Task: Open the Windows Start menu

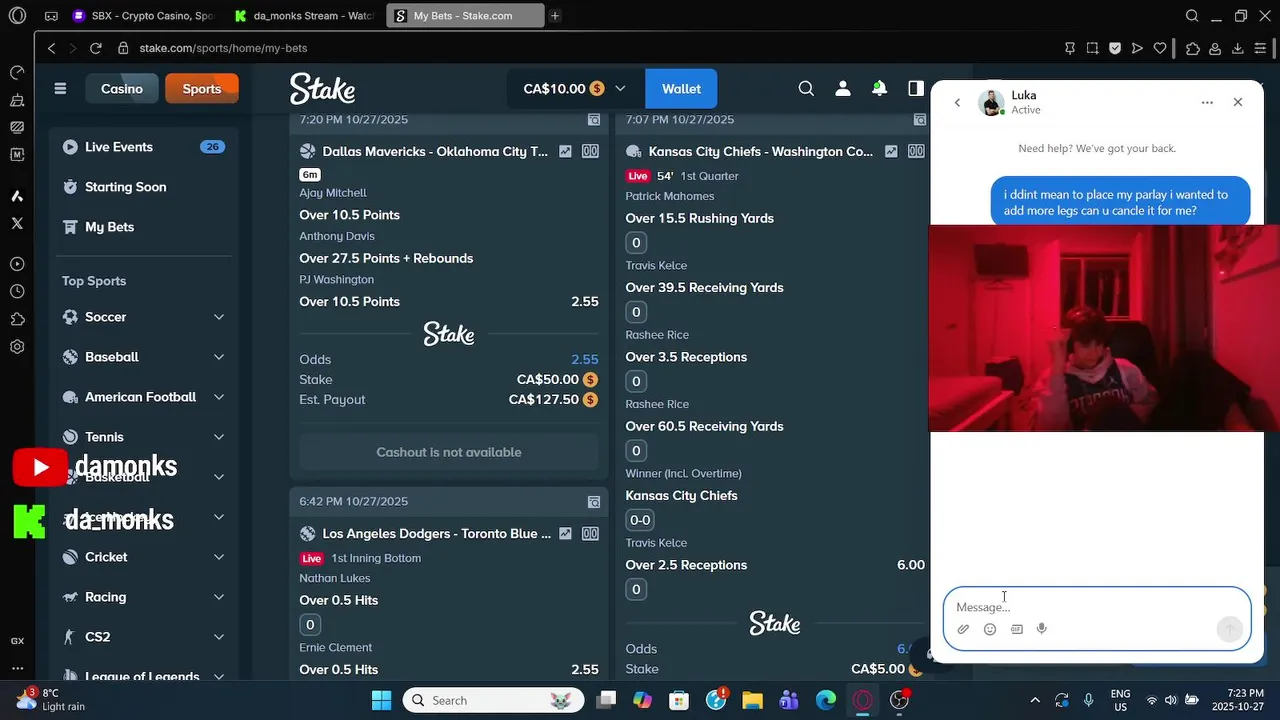Action: (x=382, y=700)
